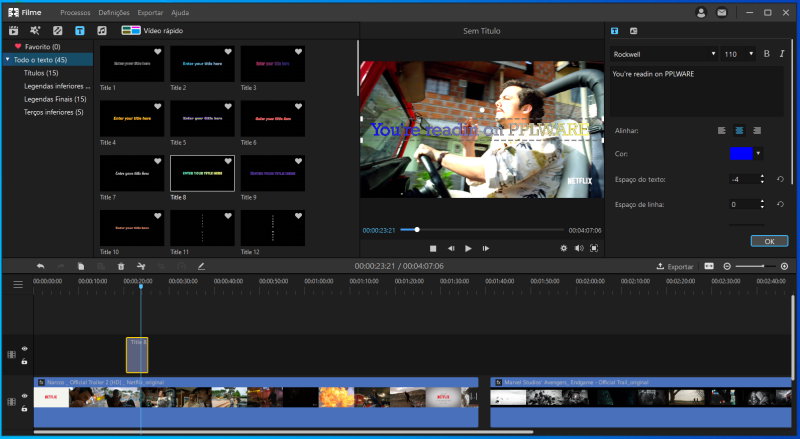Image resolution: width=800 pixels, height=439 pixels.
Task: Adjust the Espaço do texto stepper arrows
Action: 762,179
